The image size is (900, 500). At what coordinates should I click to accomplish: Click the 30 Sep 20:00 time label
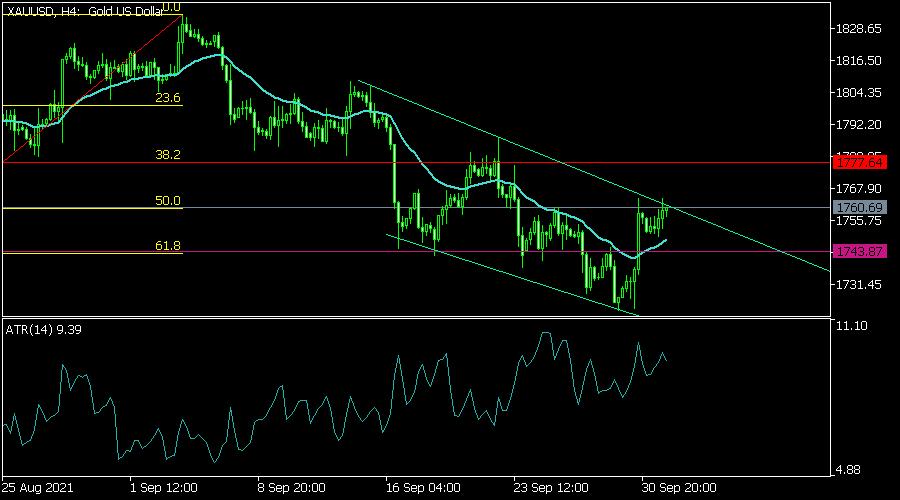point(679,488)
